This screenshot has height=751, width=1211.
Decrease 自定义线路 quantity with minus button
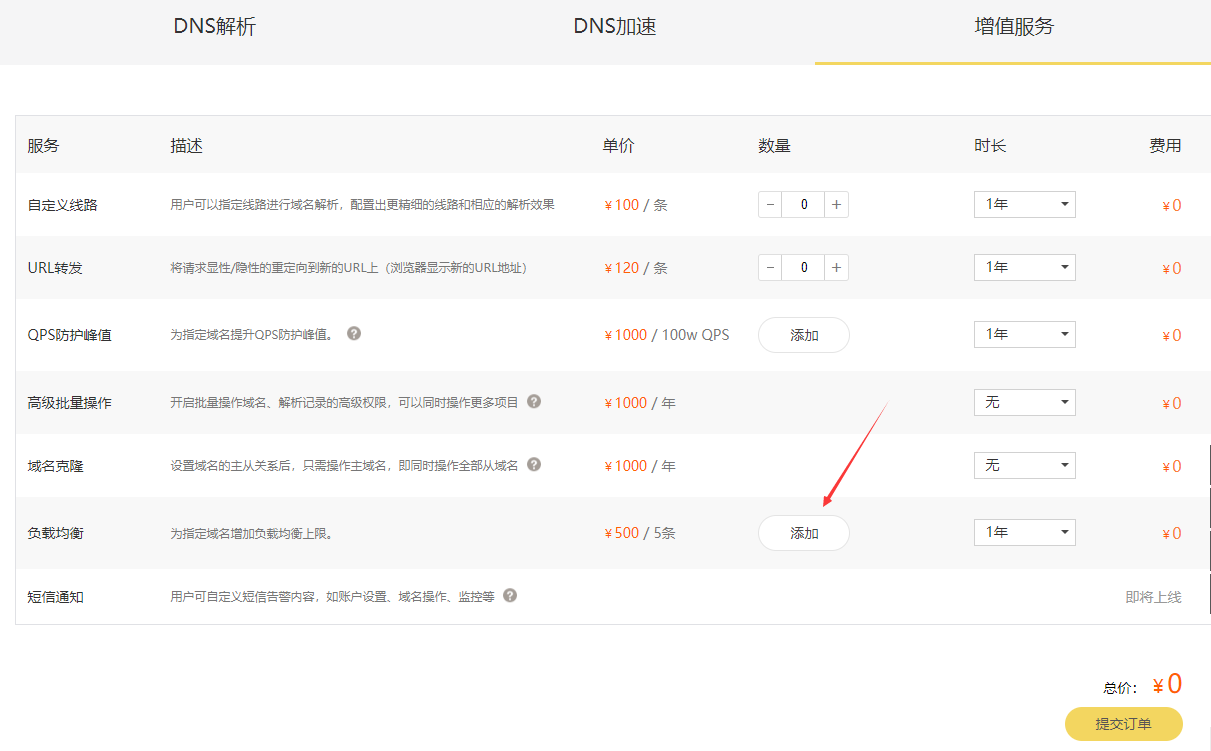[x=770, y=205]
